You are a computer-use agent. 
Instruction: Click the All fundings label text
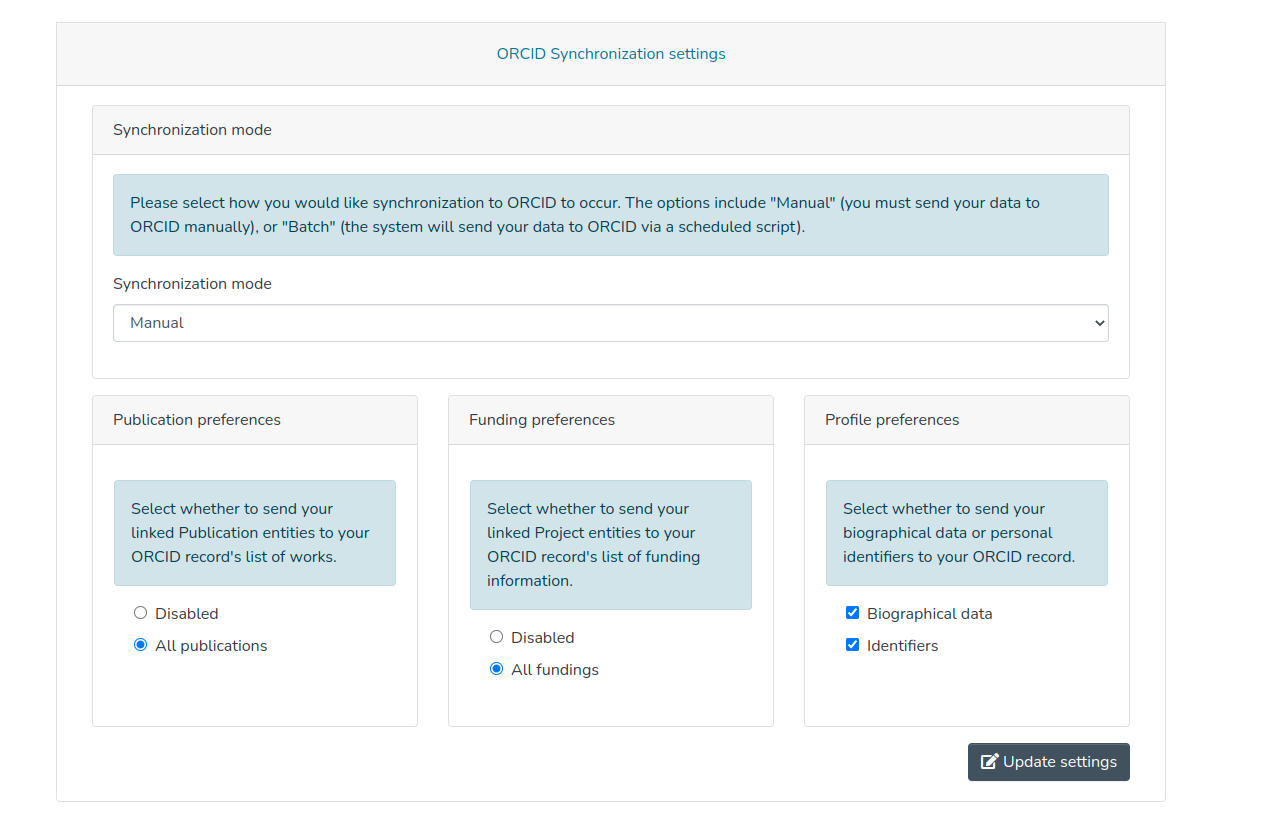click(x=555, y=670)
